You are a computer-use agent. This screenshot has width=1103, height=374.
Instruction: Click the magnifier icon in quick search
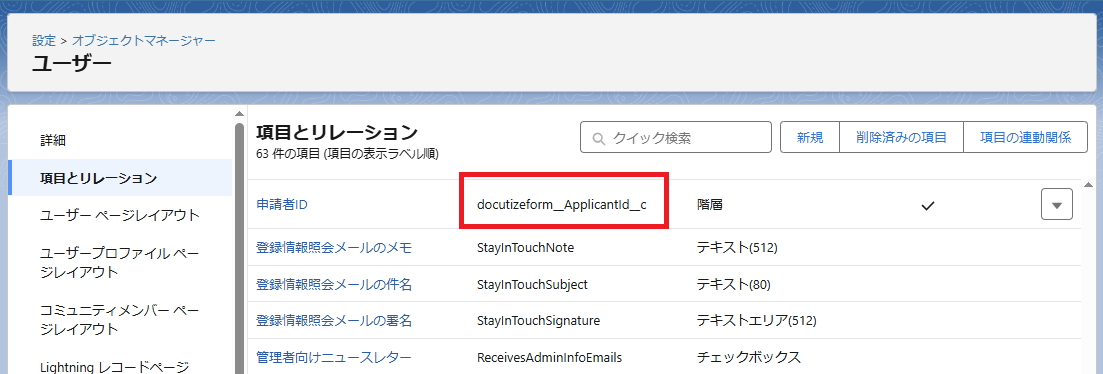[599, 138]
